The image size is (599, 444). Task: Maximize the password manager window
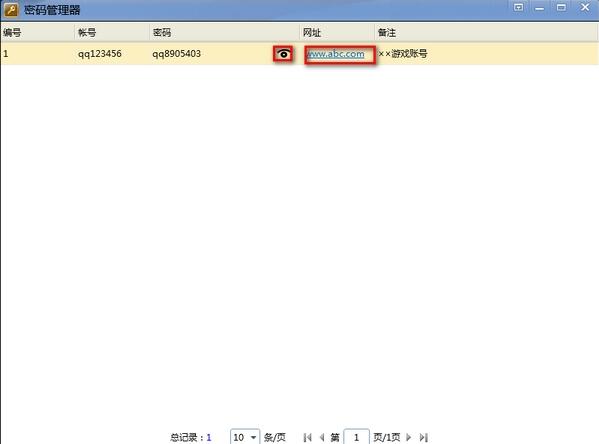pos(561,7)
